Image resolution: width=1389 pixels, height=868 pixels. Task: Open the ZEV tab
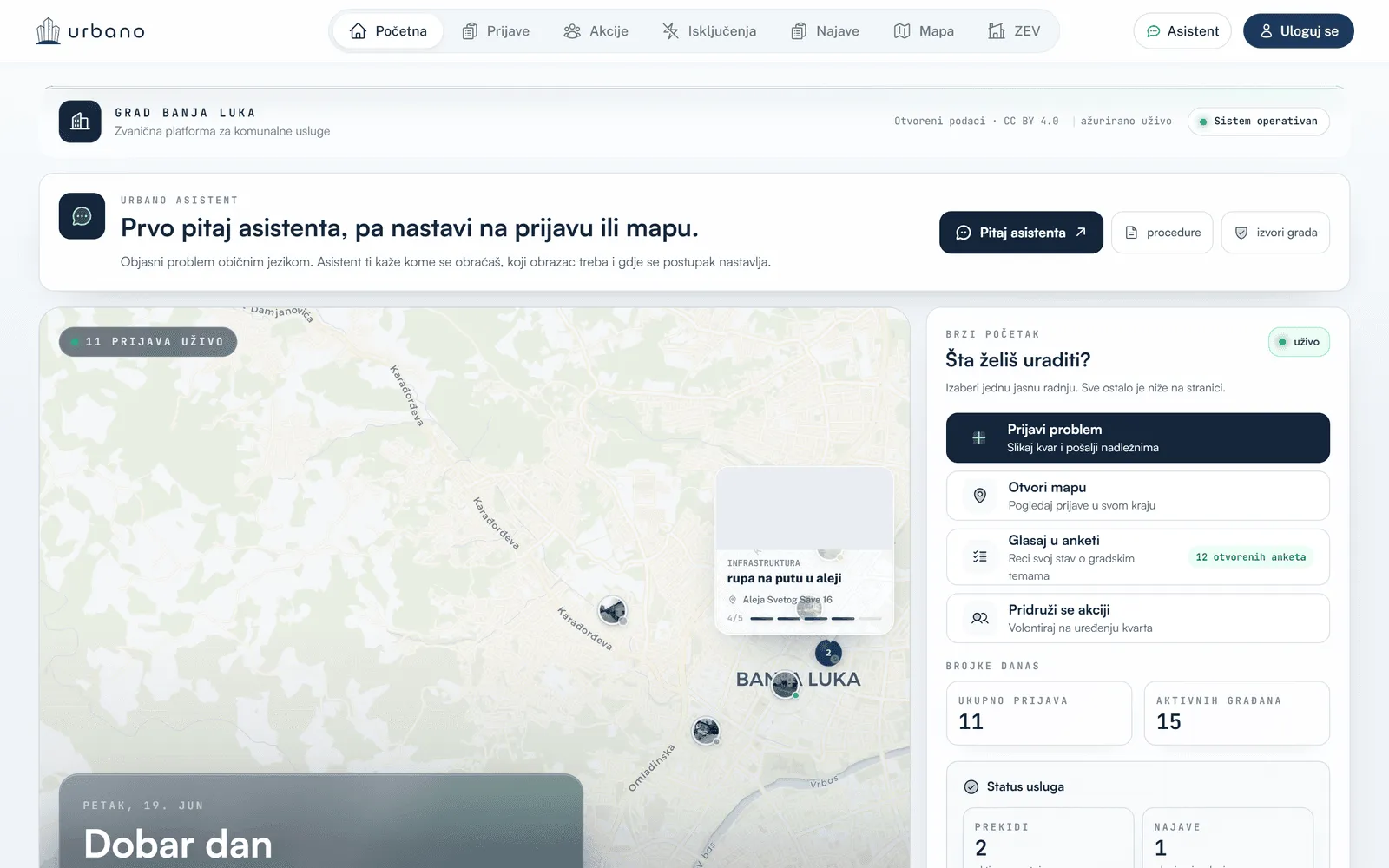tap(1014, 31)
